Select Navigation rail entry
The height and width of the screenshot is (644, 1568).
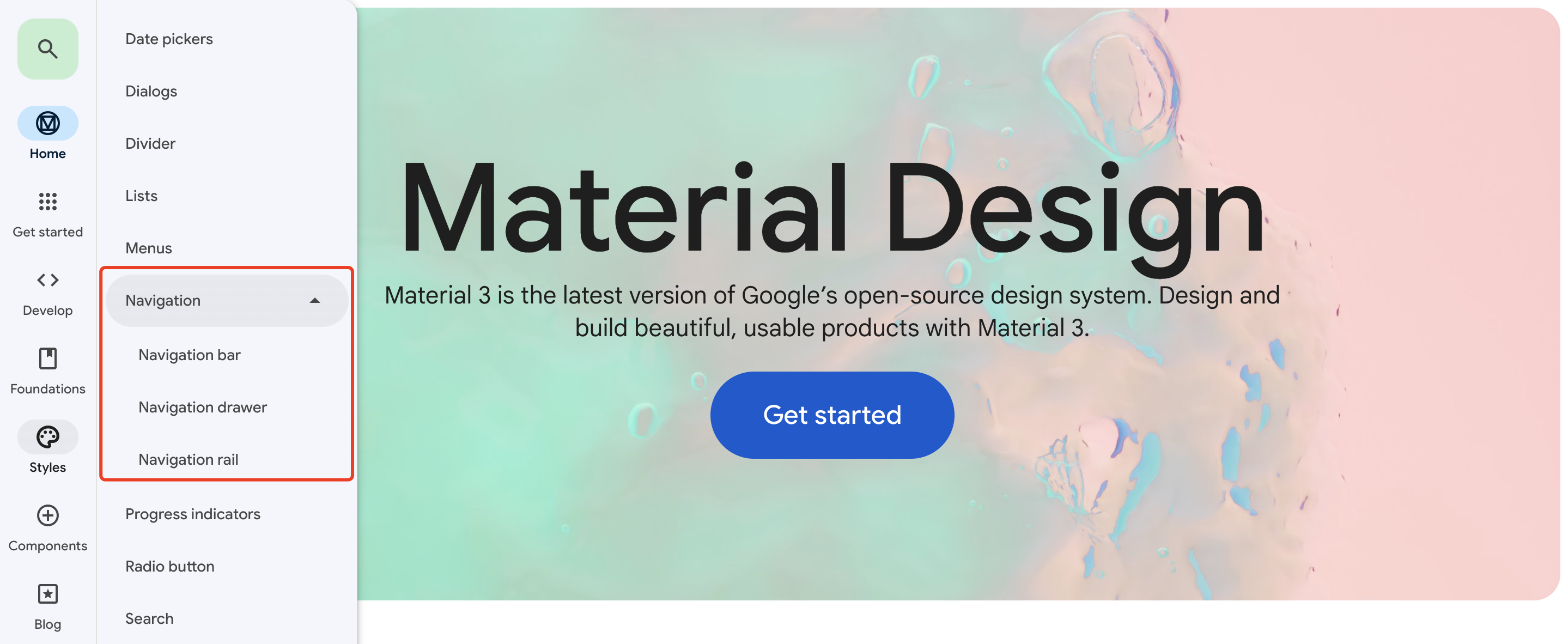tap(188, 459)
